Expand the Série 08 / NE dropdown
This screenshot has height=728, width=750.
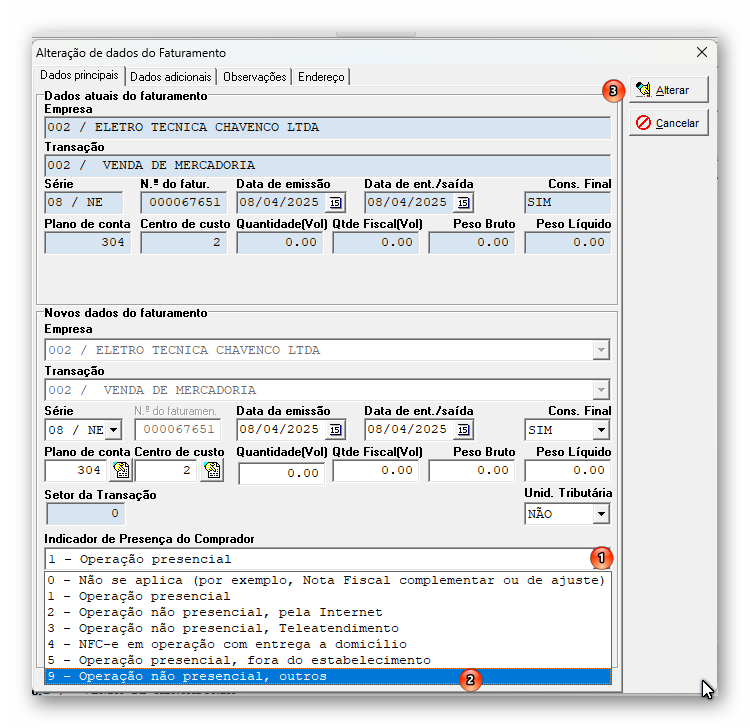[x=113, y=430]
